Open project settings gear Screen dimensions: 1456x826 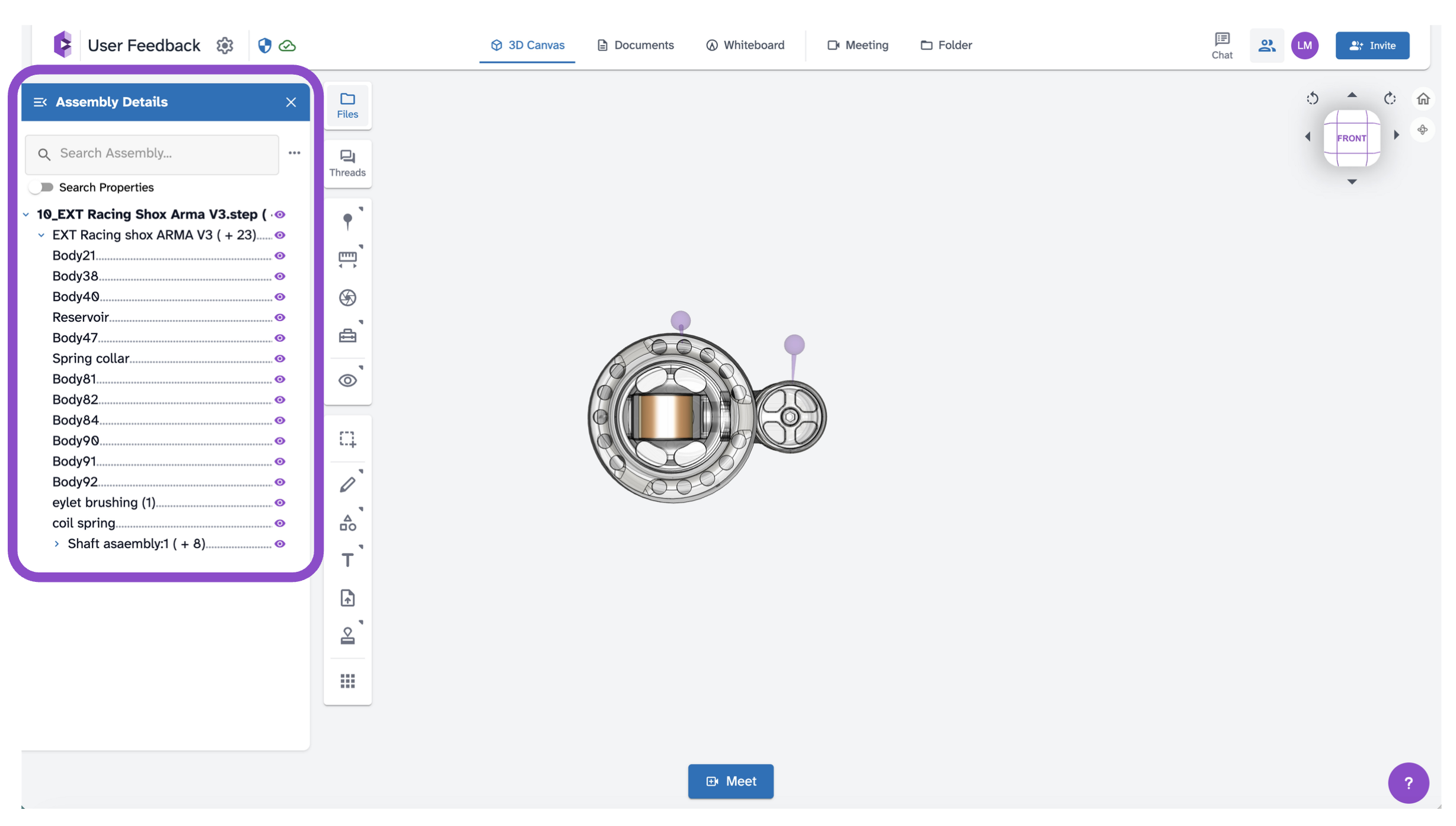point(225,46)
